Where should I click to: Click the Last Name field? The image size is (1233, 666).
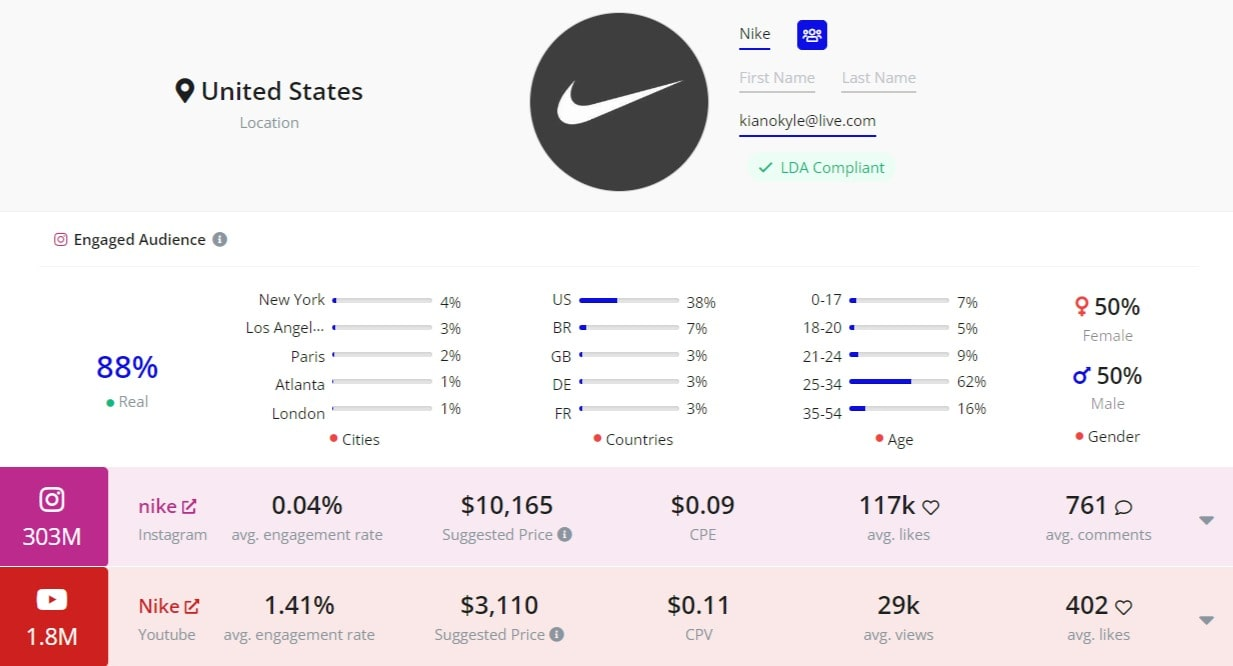coord(878,78)
